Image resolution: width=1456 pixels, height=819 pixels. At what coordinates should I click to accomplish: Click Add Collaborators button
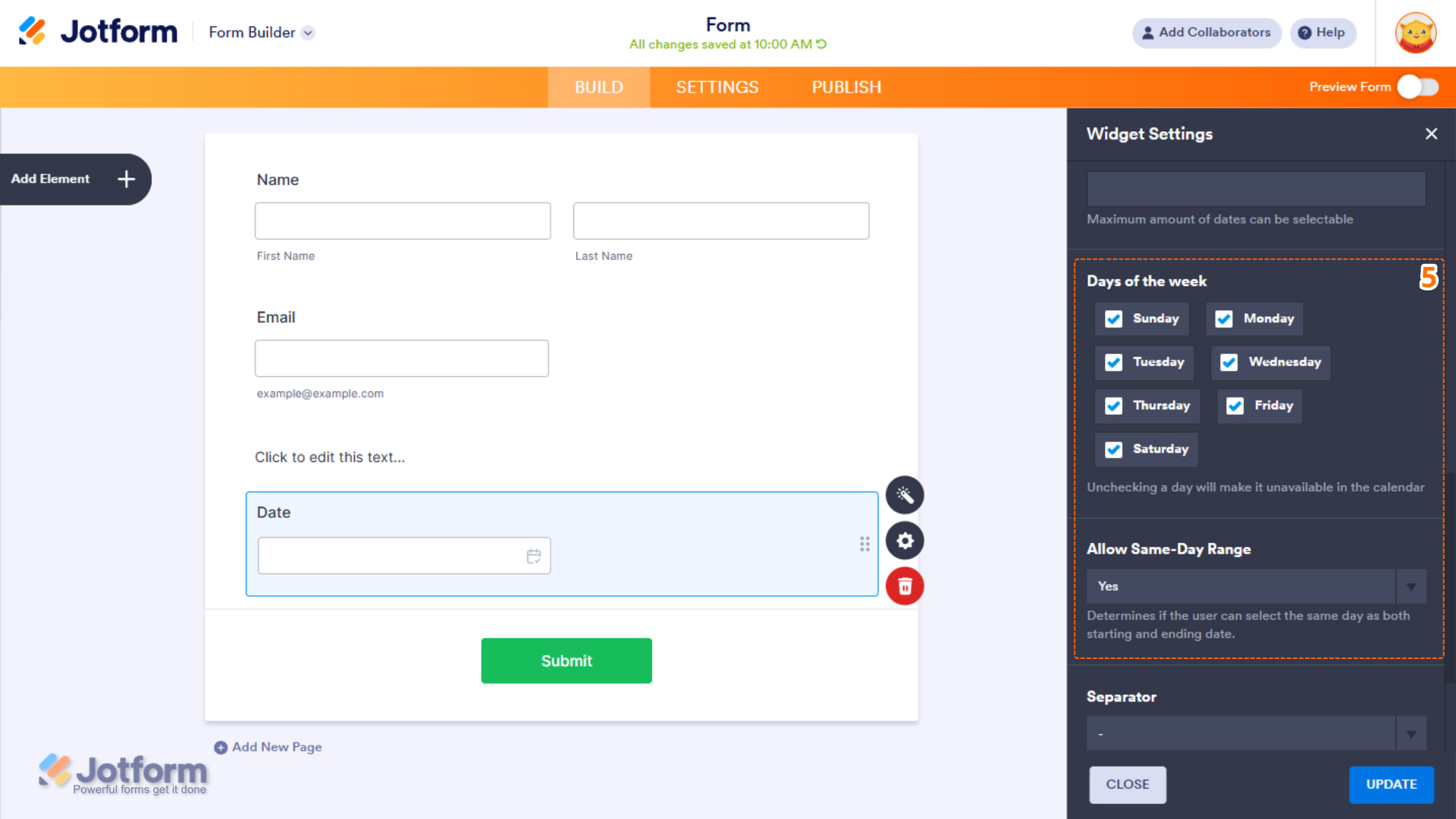(x=1207, y=33)
